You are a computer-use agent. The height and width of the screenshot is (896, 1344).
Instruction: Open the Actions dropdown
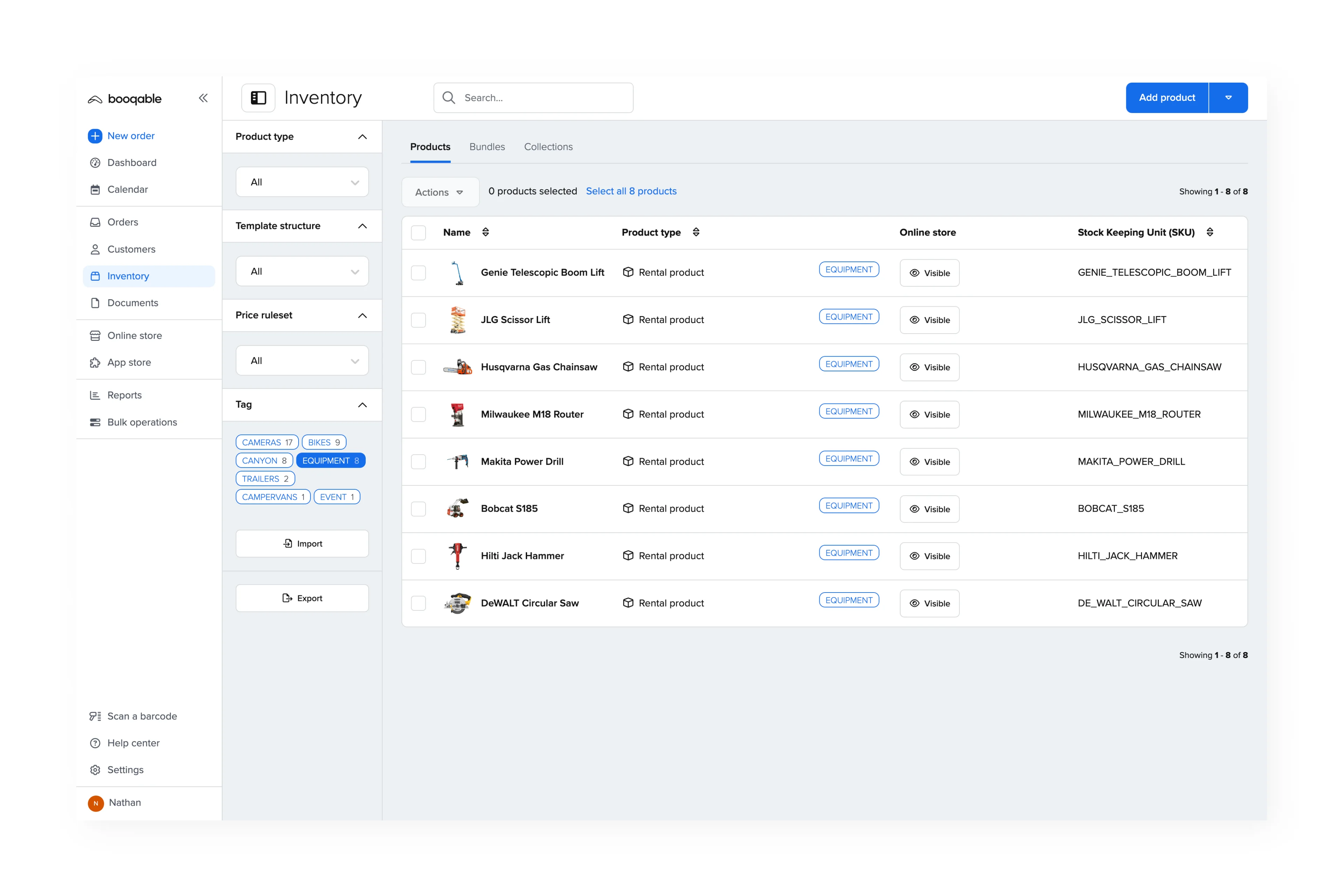click(440, 192)
